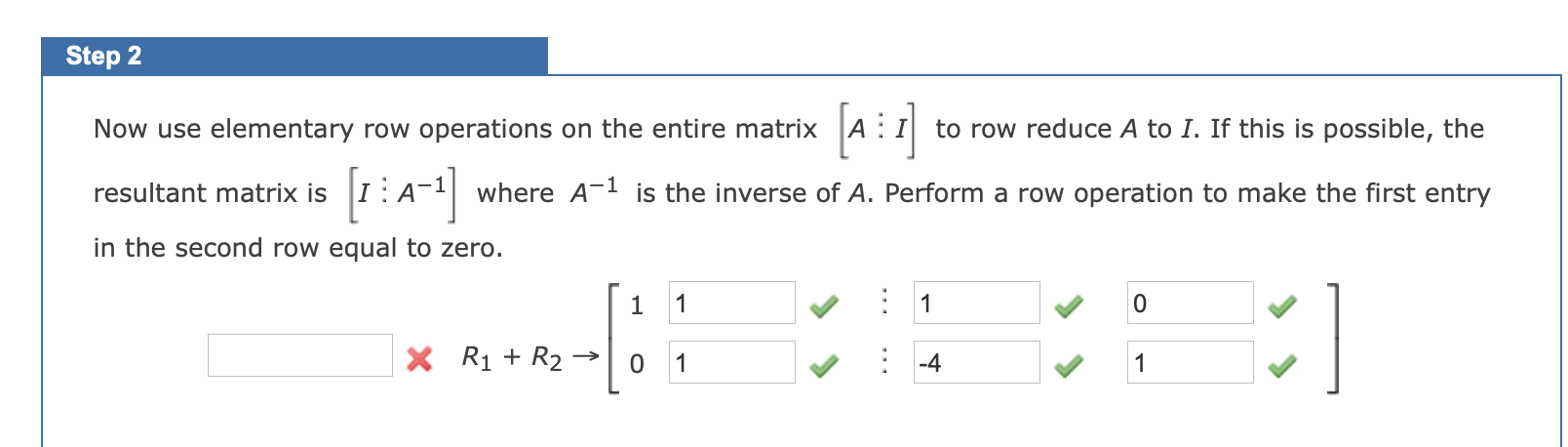Click green checkmark beside bottom-row last-column field
The height and width of the screenshot is (447, 1568).
pyautogui.click(x=1282, y=366)
